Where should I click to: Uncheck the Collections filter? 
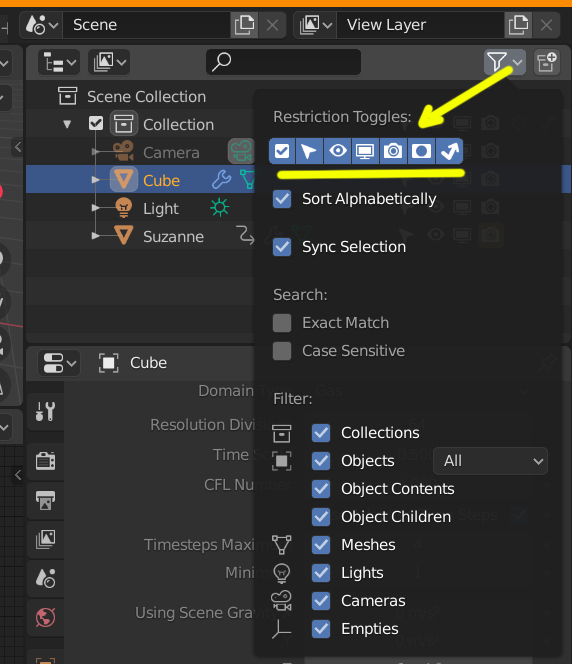(x=321, y=433)
